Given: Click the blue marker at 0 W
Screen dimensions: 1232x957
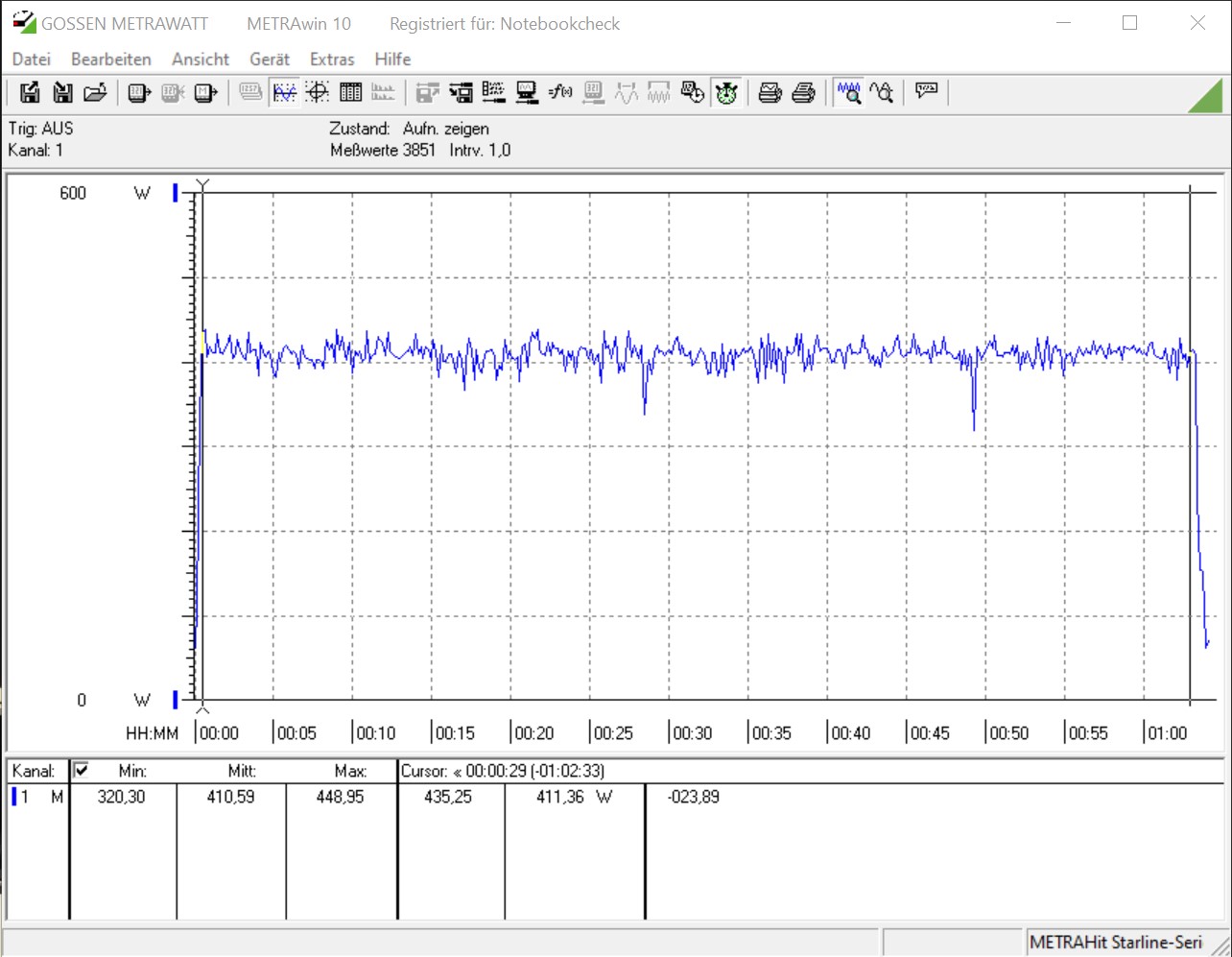Looking at the screenshot, I should 176,699.
